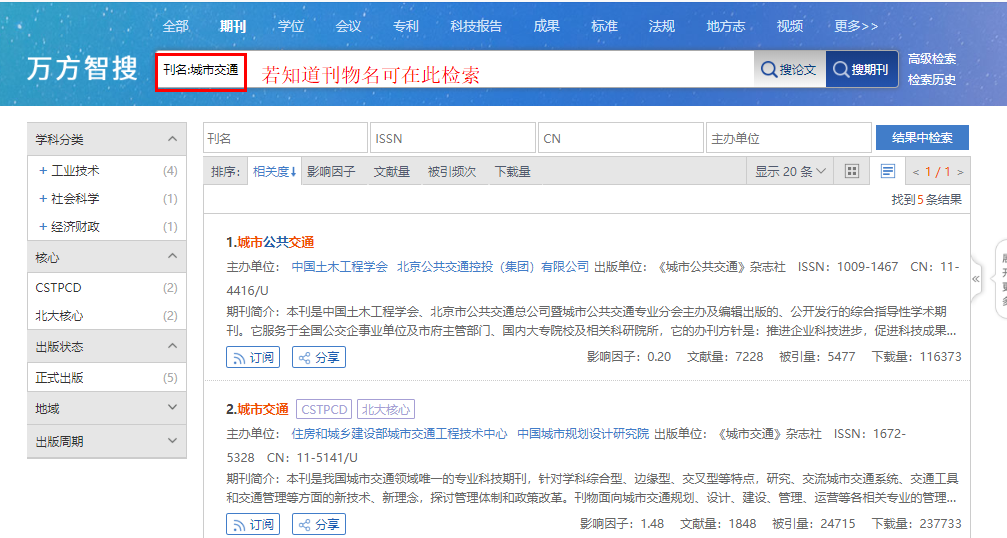
Task: Sort results by 文献量
Action: (x=392, y=171)
